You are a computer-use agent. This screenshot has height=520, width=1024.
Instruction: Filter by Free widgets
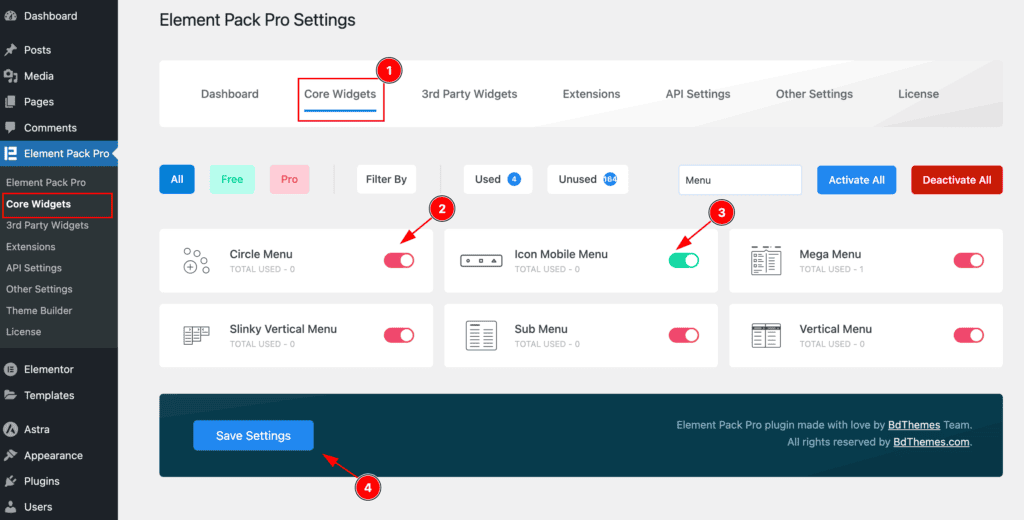(x=232, y=179)
